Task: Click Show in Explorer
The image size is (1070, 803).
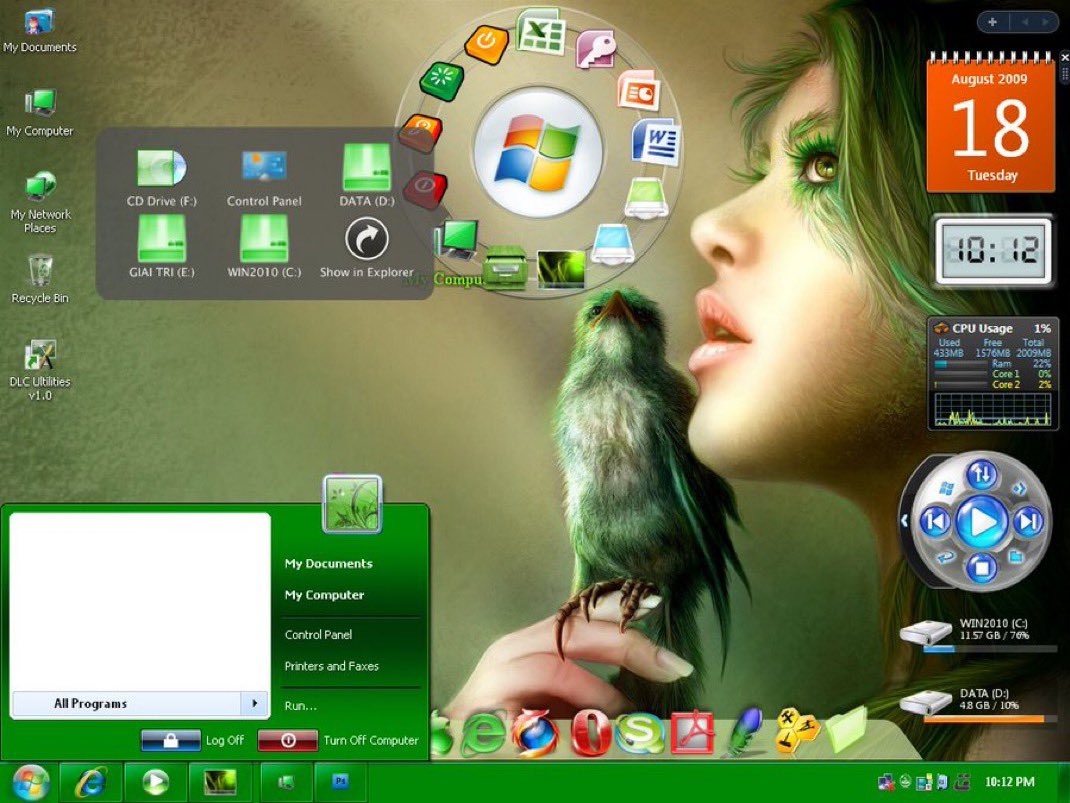Action: (366, 248)
